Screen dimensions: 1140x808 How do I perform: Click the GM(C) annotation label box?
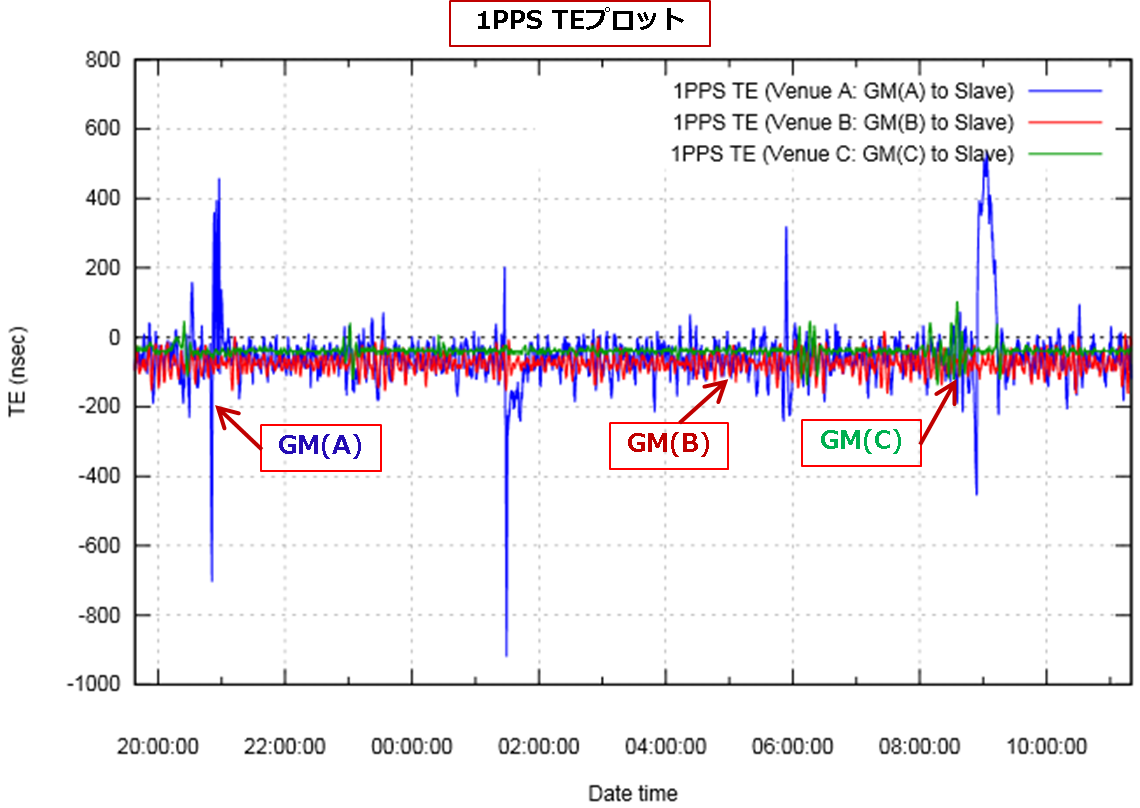pyautogui.click(x=860, y=440)
